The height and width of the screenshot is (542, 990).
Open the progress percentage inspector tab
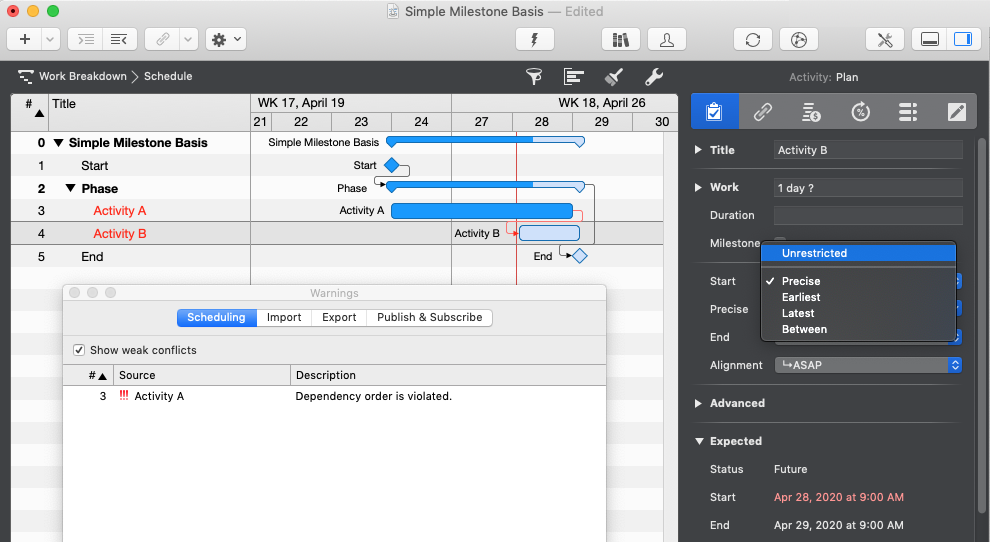[x=860, y=112]
